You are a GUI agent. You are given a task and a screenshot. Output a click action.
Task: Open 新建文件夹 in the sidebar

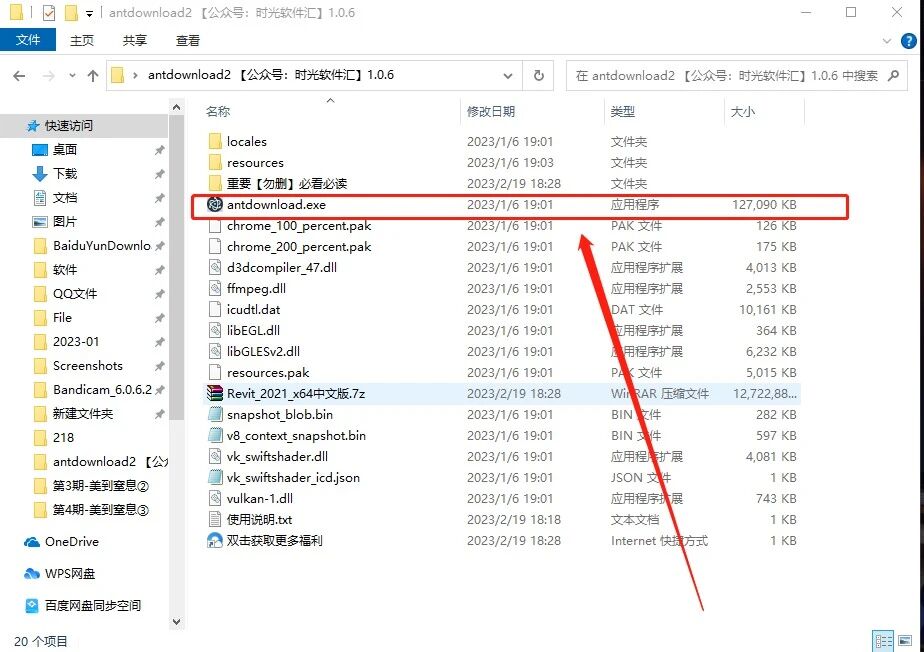82,413
